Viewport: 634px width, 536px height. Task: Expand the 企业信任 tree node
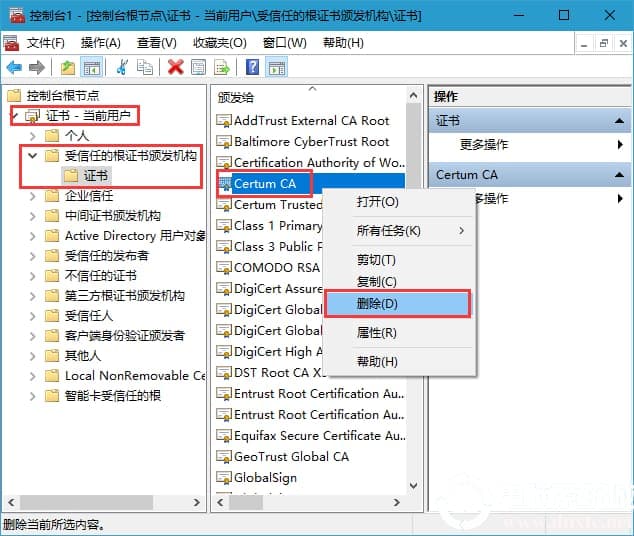[33, 196]
